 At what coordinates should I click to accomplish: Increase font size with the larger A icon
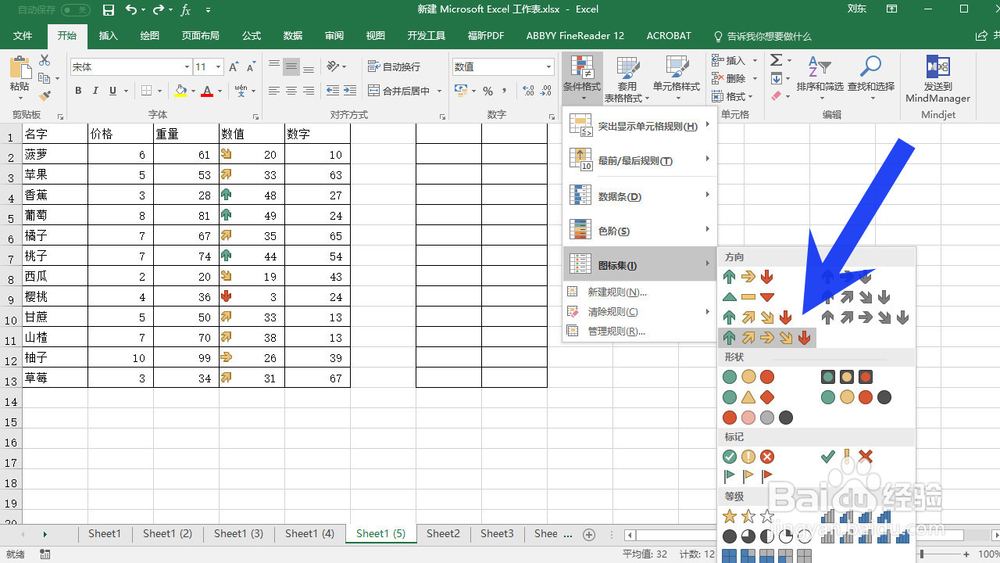click(x=233, y=67)
